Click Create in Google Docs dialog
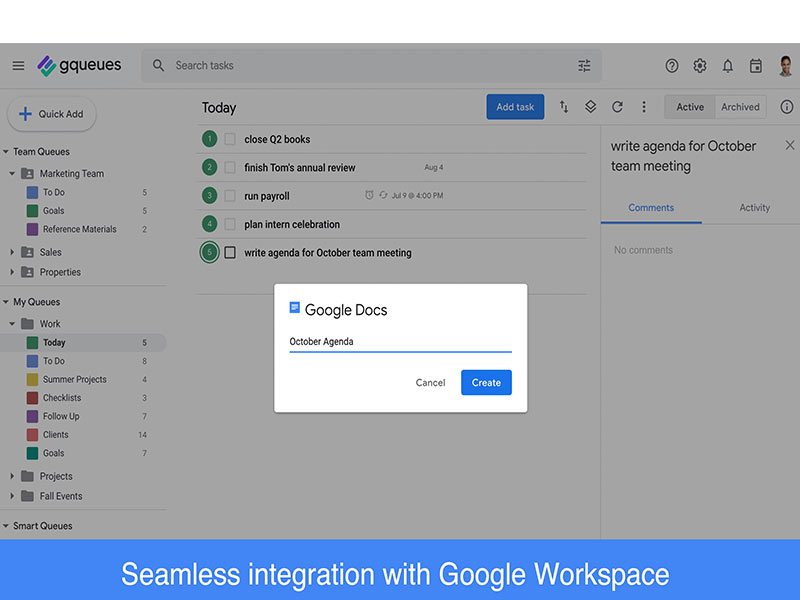The height and width of the screenshot is (600, 800). point(486,383)
